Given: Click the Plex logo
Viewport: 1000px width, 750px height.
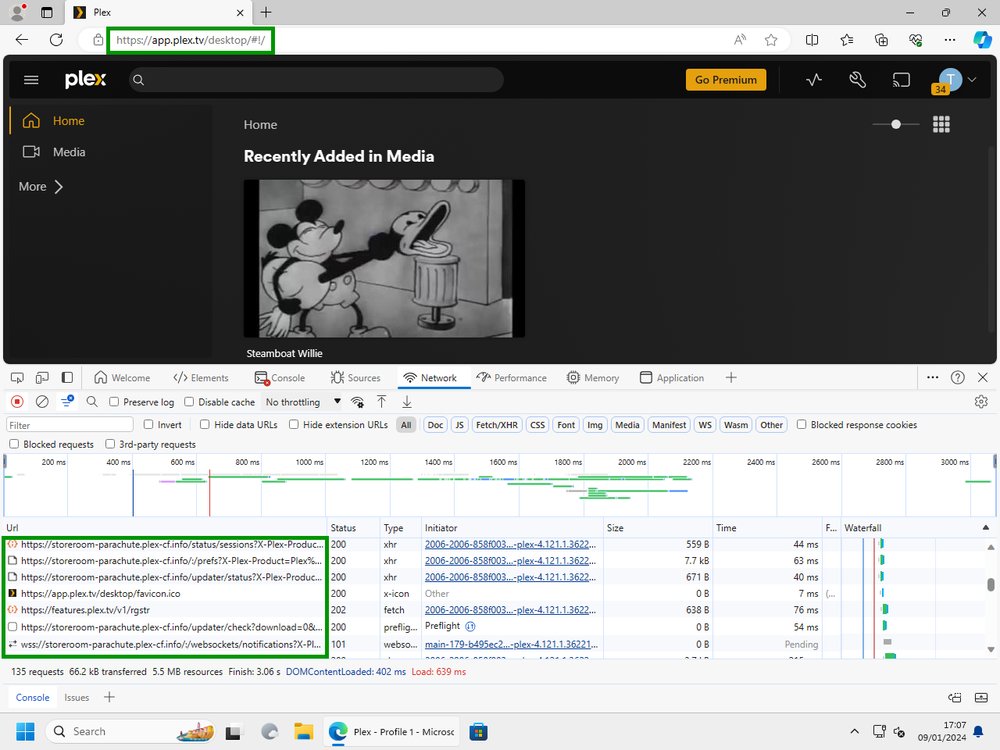Looking at the screenshot, I should tap(85, 79).
